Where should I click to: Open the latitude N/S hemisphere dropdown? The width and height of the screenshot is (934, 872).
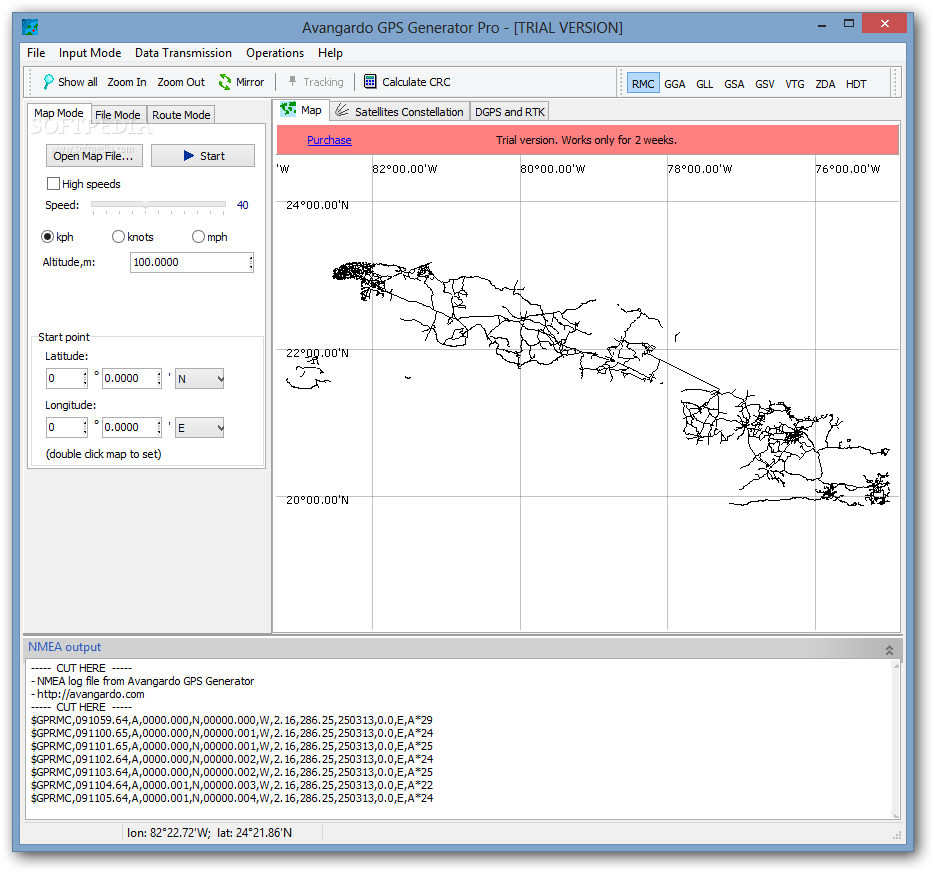click(x=200, y=379)
